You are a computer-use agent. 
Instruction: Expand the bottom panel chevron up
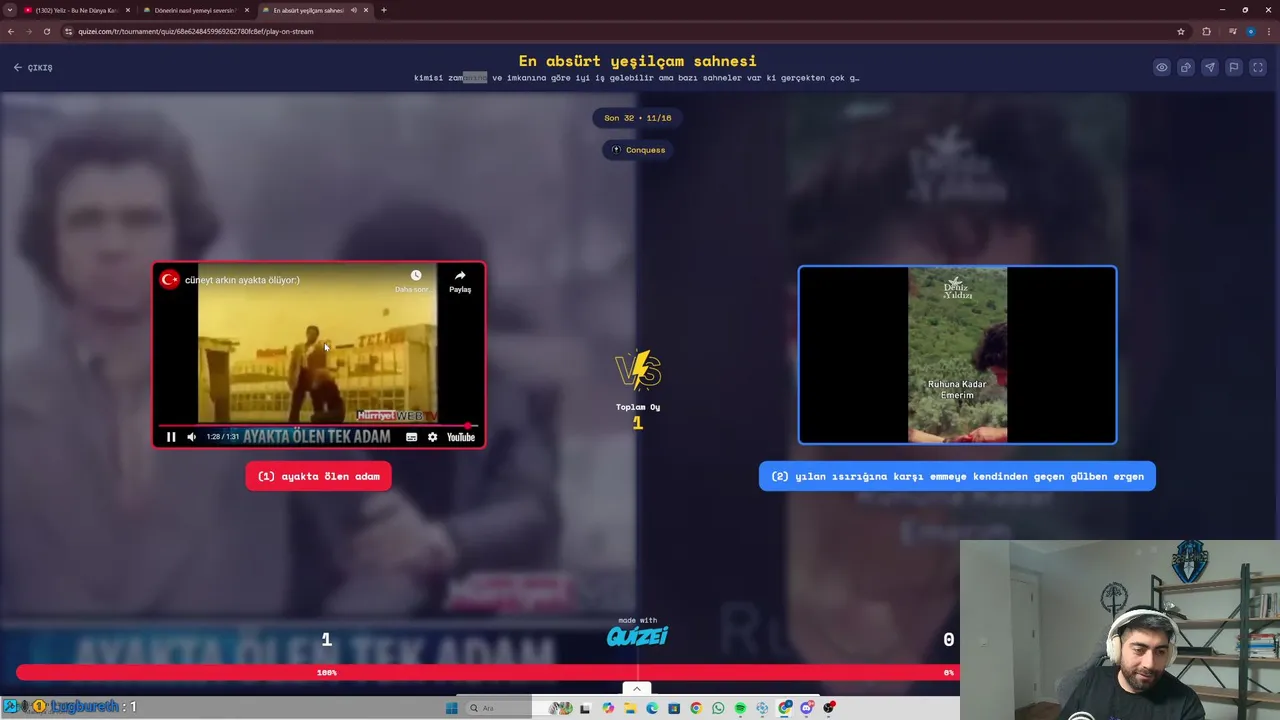[x=637, y=688]
